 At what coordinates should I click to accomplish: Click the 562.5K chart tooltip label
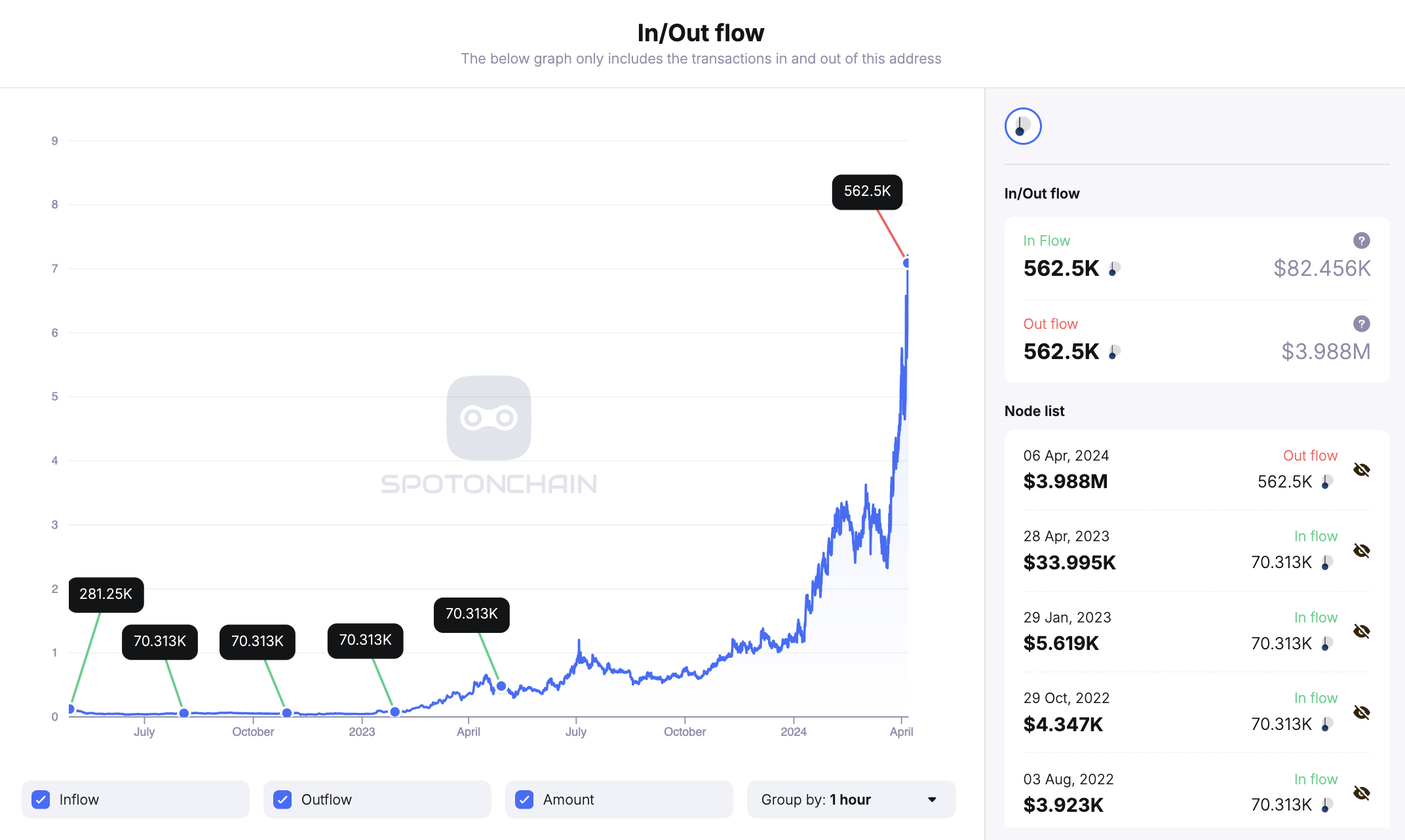point(867,192)
